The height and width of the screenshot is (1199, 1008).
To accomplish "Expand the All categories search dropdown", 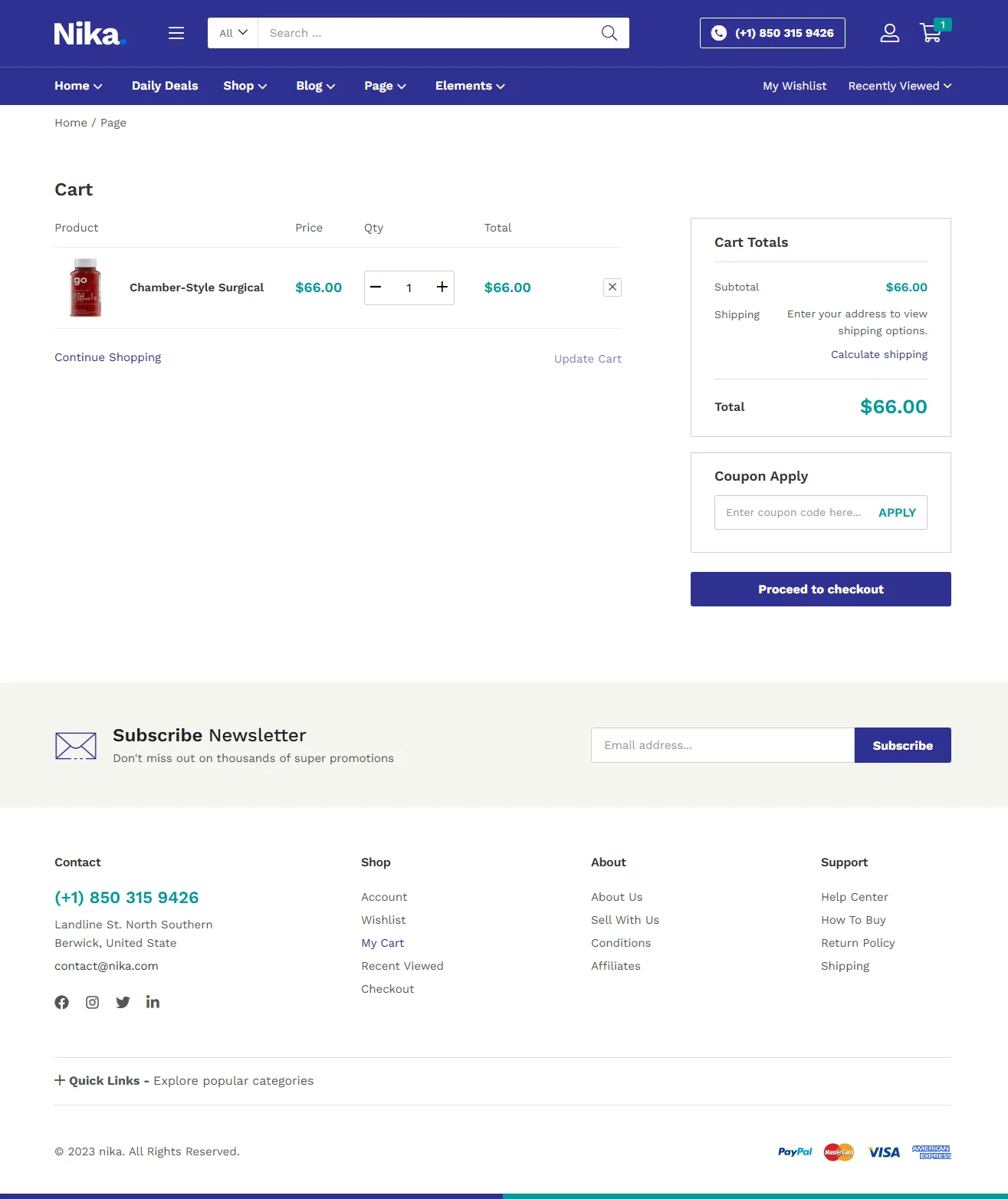I will (233, 33).
